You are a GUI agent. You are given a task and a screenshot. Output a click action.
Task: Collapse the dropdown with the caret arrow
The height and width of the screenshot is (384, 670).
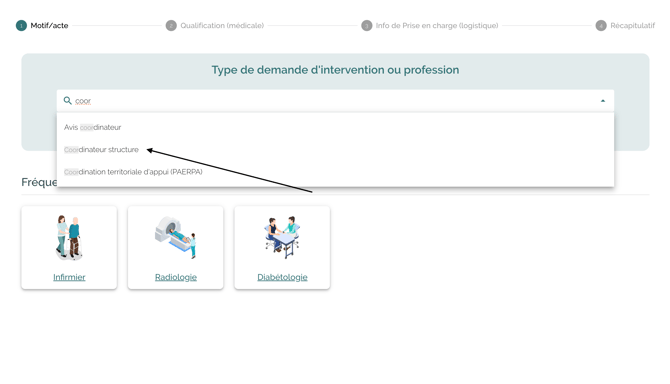(x=603, y=101)
